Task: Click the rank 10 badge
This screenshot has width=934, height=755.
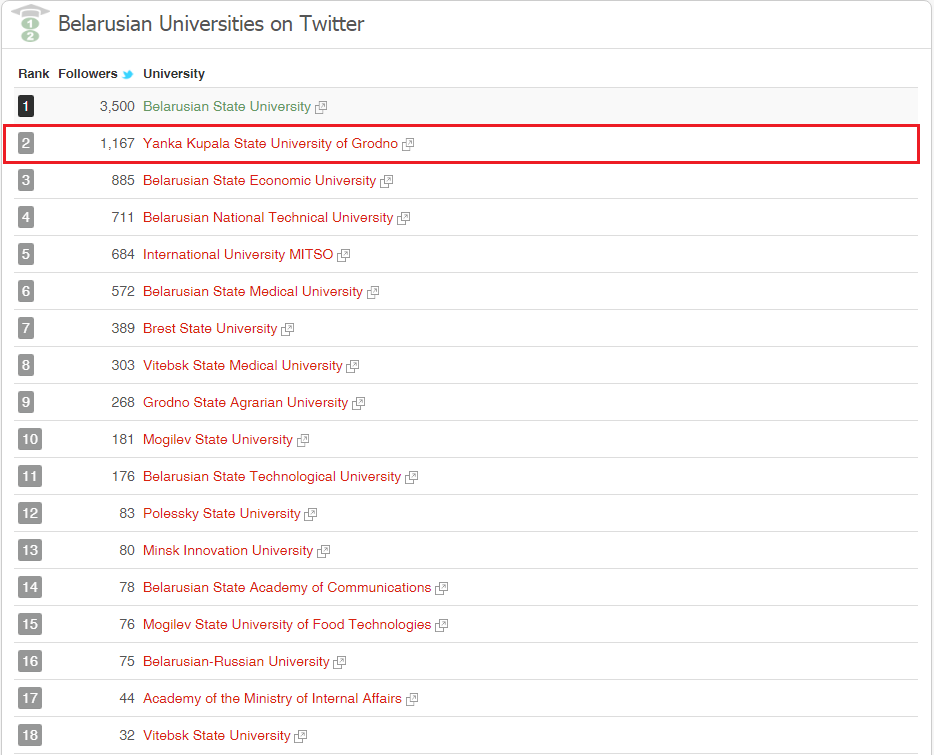Action: click(x=30, y=439)
